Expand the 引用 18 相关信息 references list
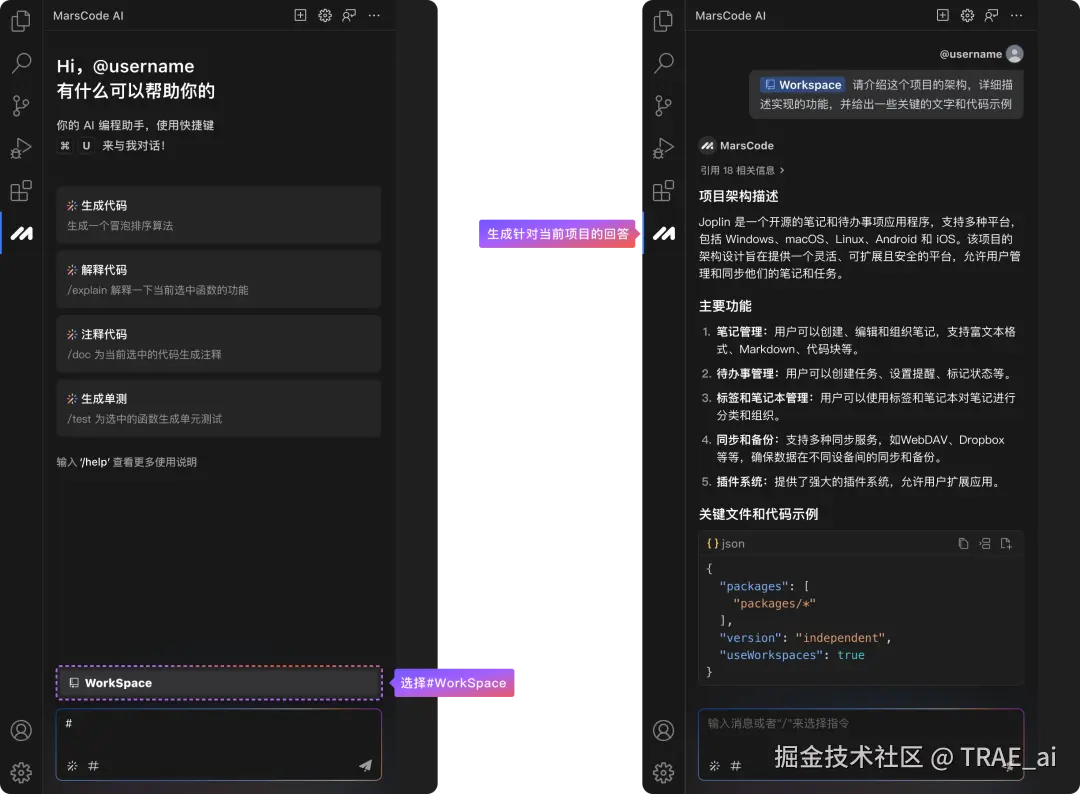The image size is (1080, 794). pyautogui.click(x=744, y=170)
